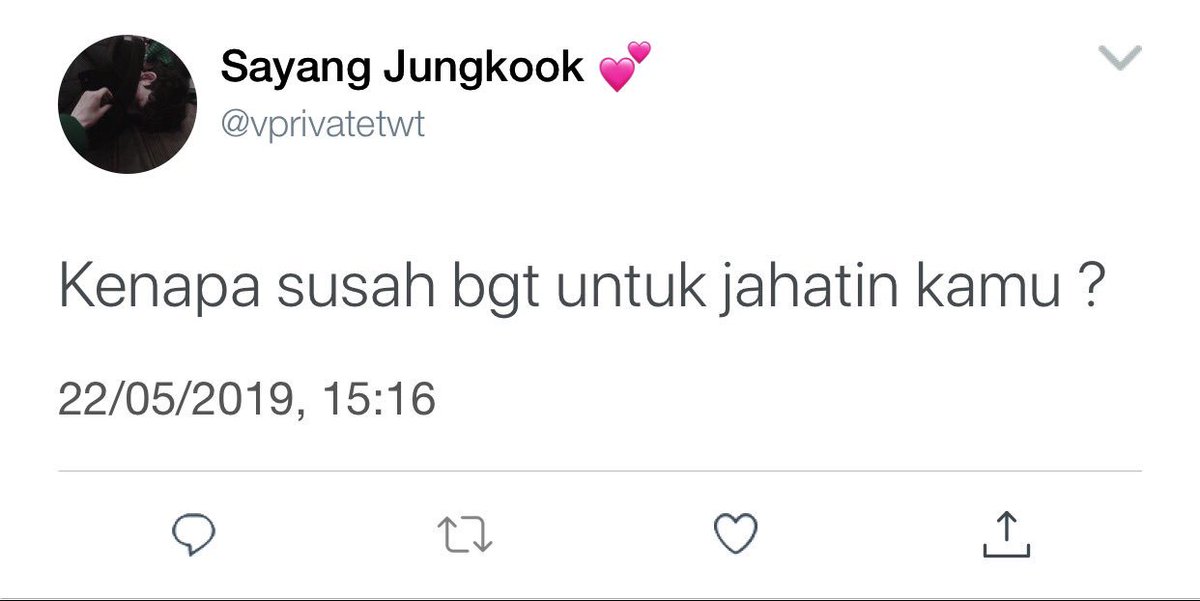Viewport: 1200px width, 601px height.
Task: Open the Sayang Jungkook display name
Action: 402,68
